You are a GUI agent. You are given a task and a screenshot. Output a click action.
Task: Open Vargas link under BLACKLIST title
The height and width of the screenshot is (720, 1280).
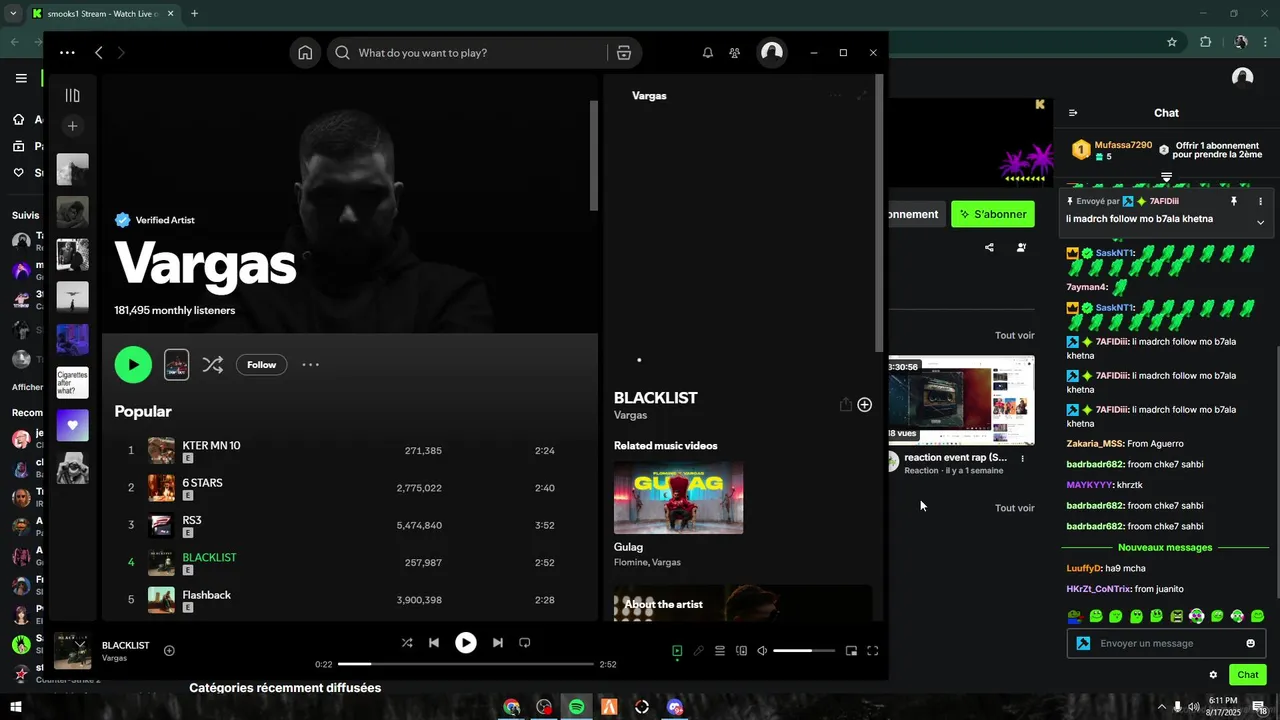pos(630,415)
